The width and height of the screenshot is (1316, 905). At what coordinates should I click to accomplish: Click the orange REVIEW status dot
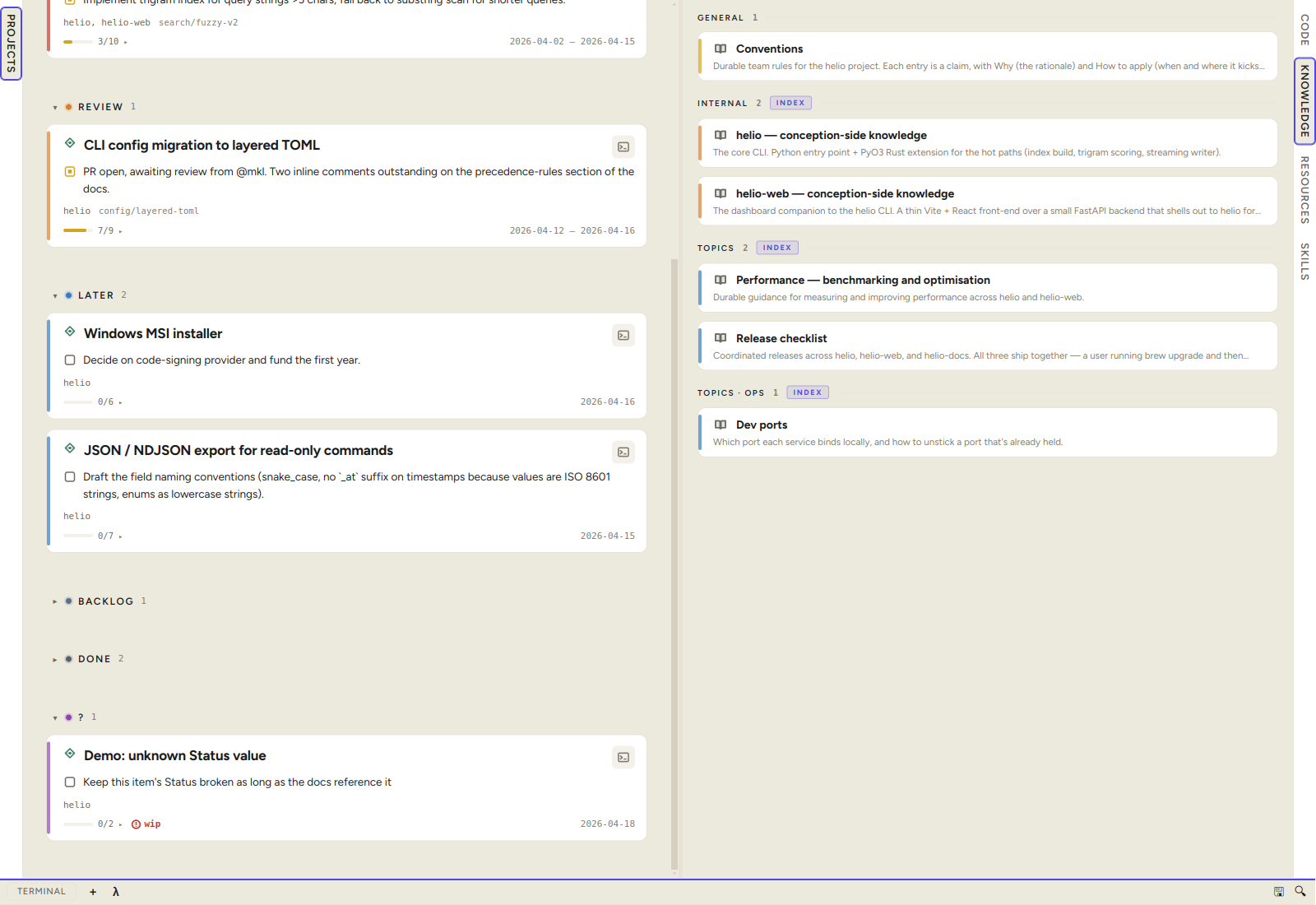(x=68, y=107)
